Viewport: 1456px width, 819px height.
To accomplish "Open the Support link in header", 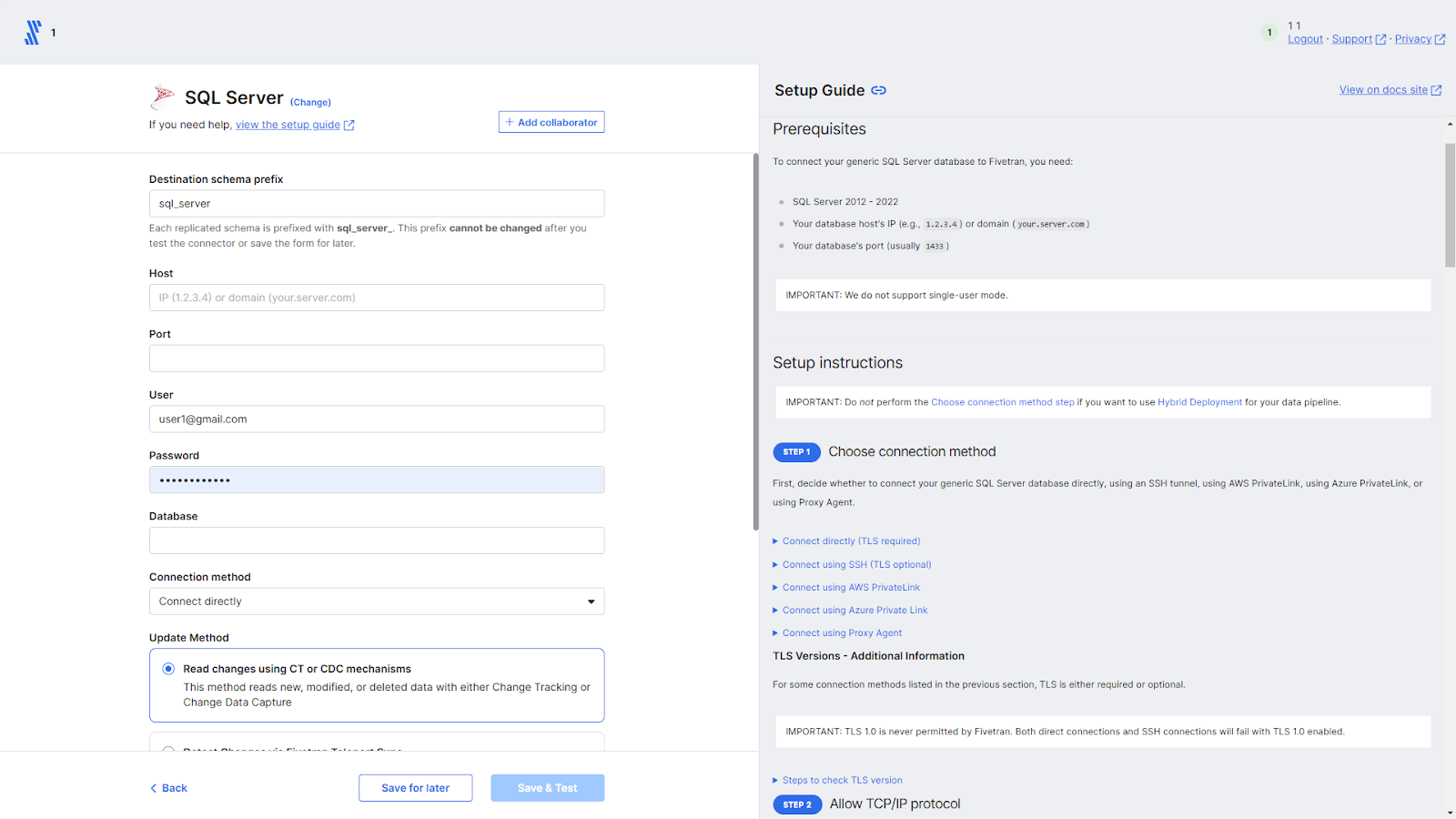I will coord(1351,39).
